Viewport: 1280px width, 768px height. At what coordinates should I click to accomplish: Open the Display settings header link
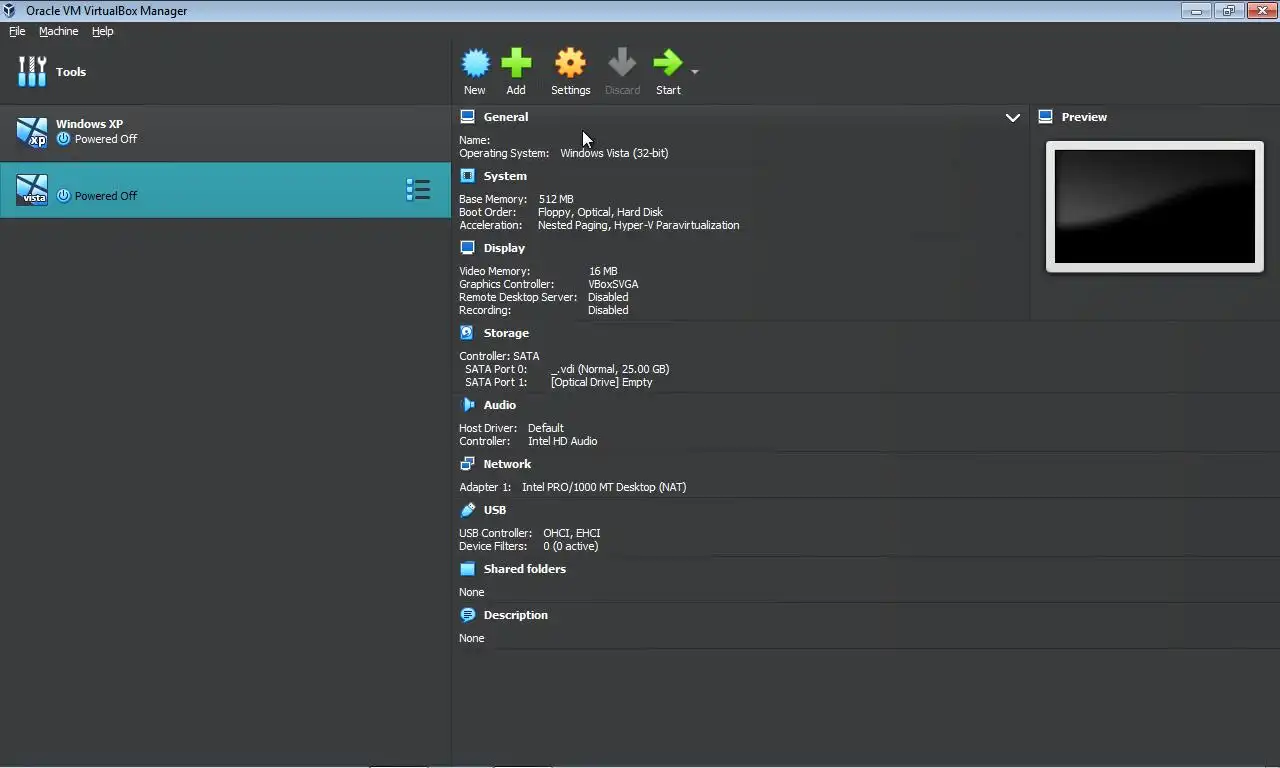(x=504, y=248)
